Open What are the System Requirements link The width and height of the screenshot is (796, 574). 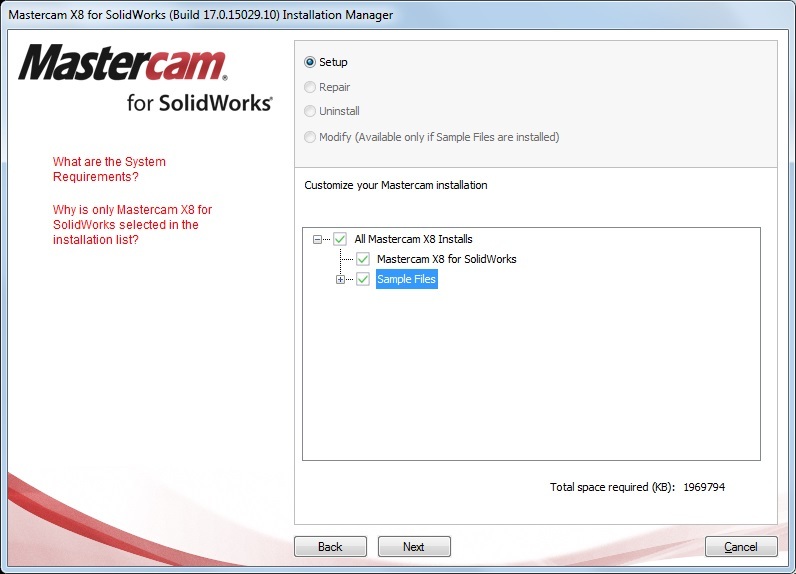[x=109, y=169]
